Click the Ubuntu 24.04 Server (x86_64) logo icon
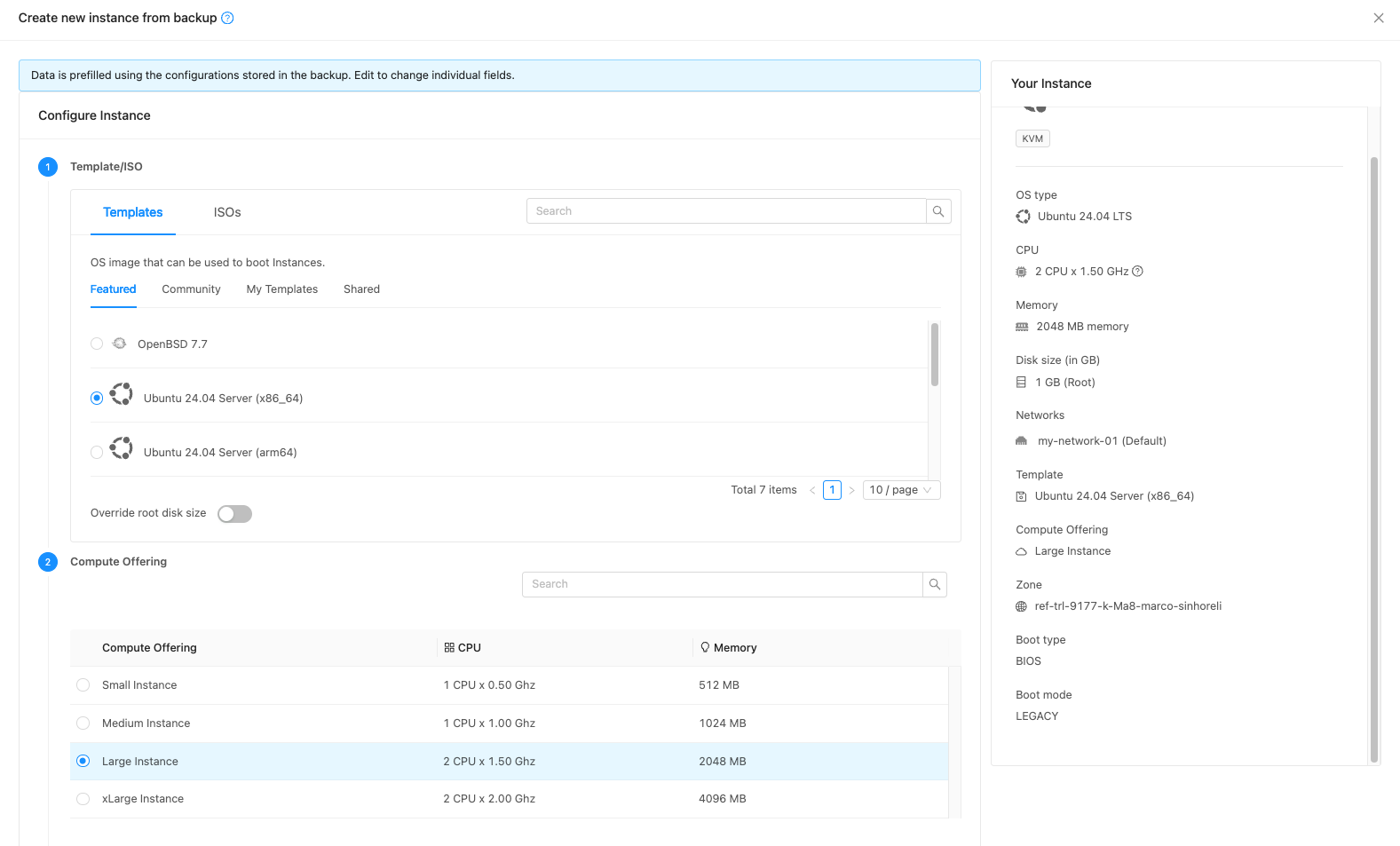1400x846 pixels. [122, 393]
